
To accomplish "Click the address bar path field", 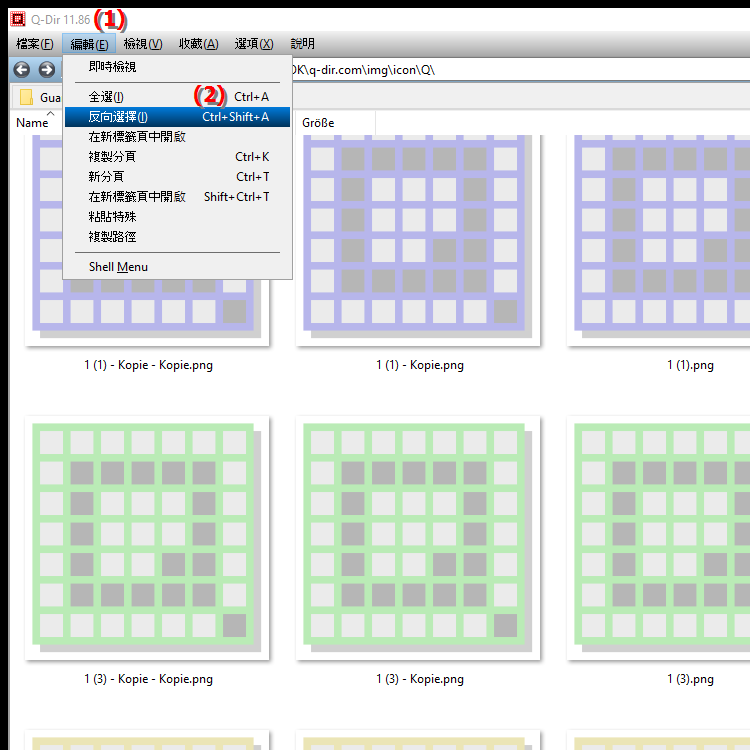I will tap(520, 70).
